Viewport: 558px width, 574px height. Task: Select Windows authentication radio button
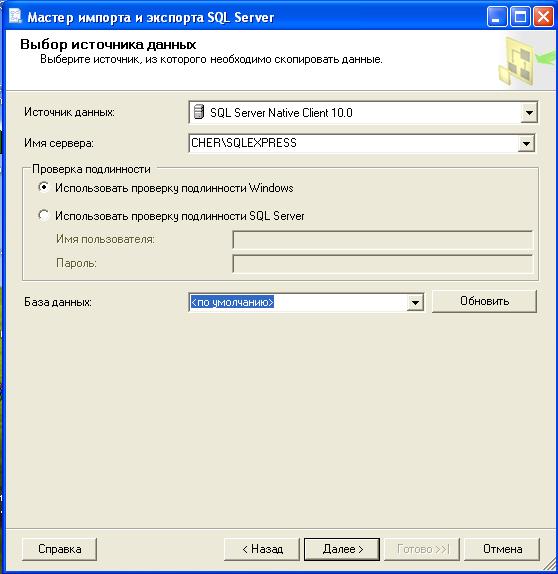pos(44,187)
